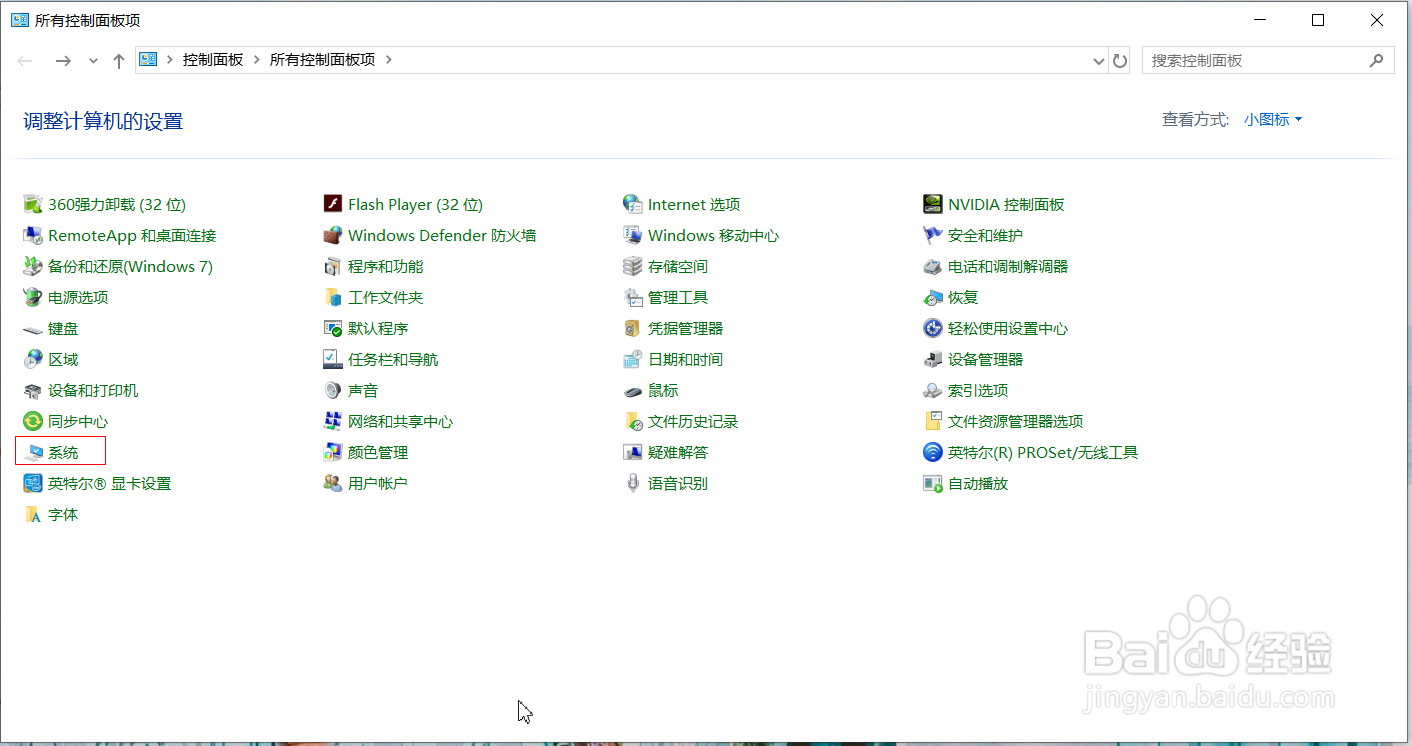Open 索引选项 link
The width and height of the screenshot is (1412, 746).
pos(978,390)
